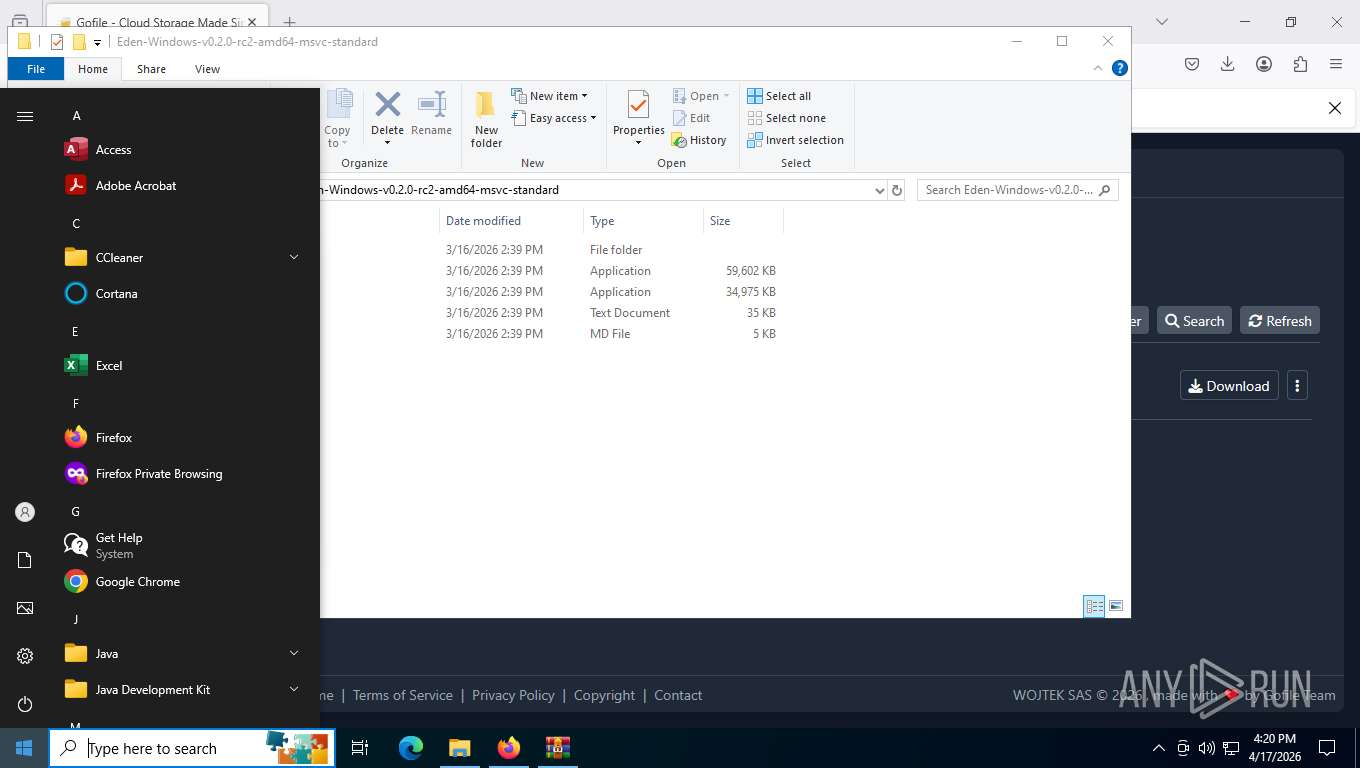This screenshot has width=1360, height=768.
Task: Expand the CCleaner folder in Start menu
Action: tap(180, 258)
